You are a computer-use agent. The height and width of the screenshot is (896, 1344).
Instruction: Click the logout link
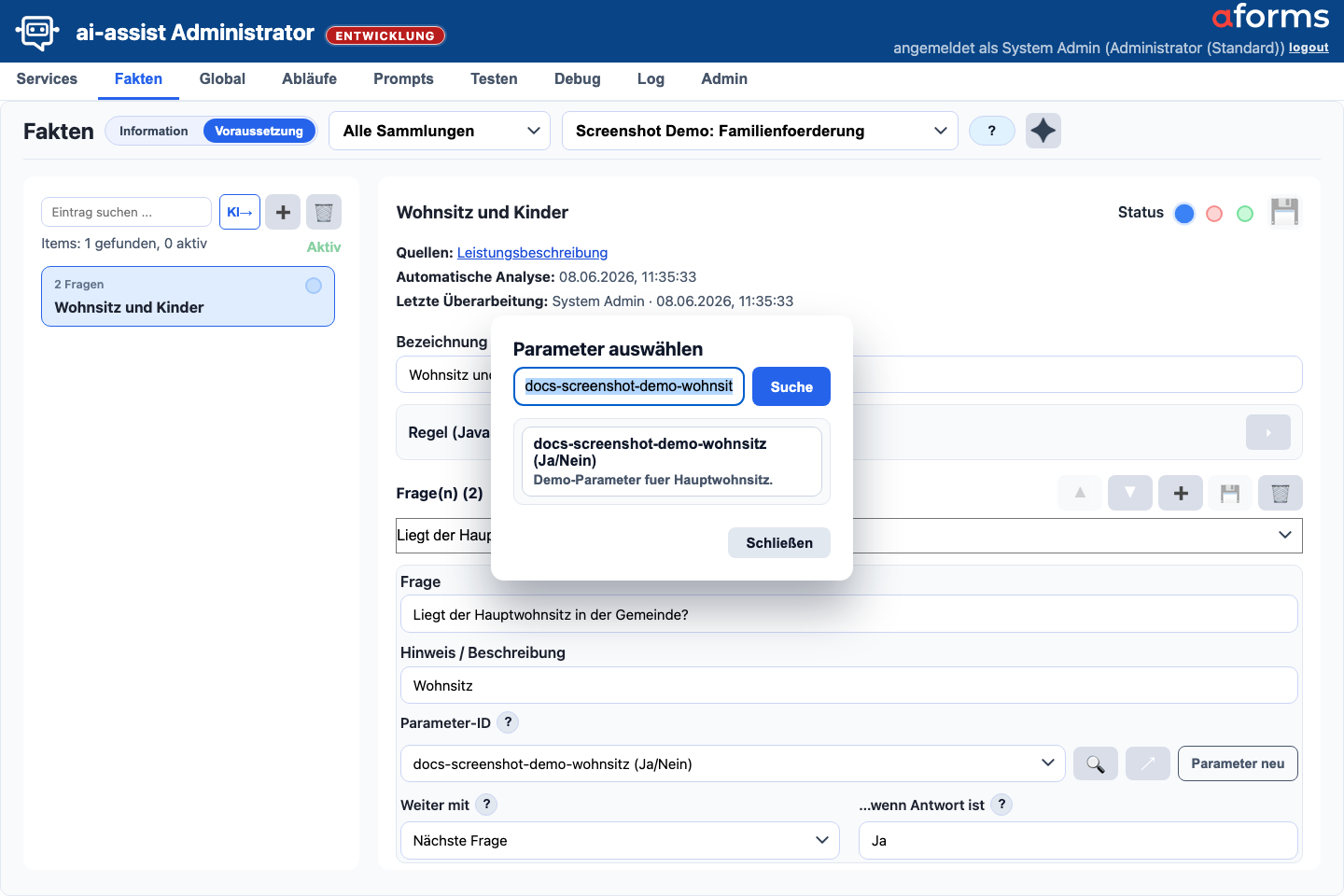[1309, 48]
